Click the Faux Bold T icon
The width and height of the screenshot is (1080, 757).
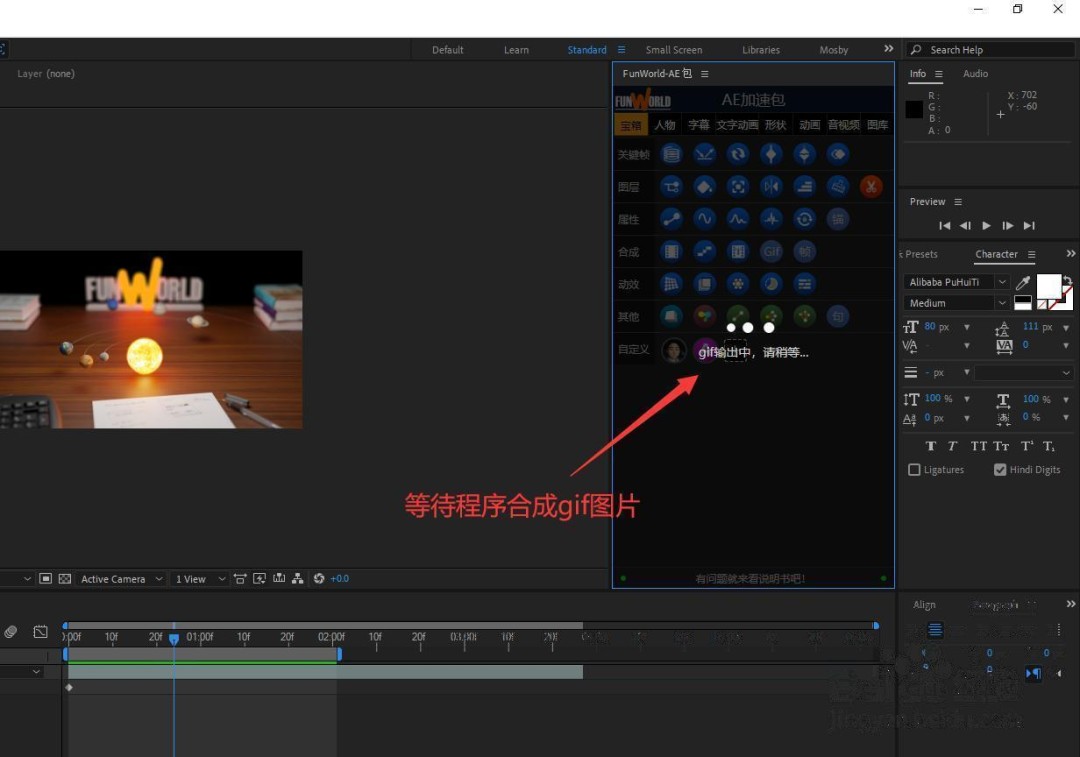[x=931, y=446]
